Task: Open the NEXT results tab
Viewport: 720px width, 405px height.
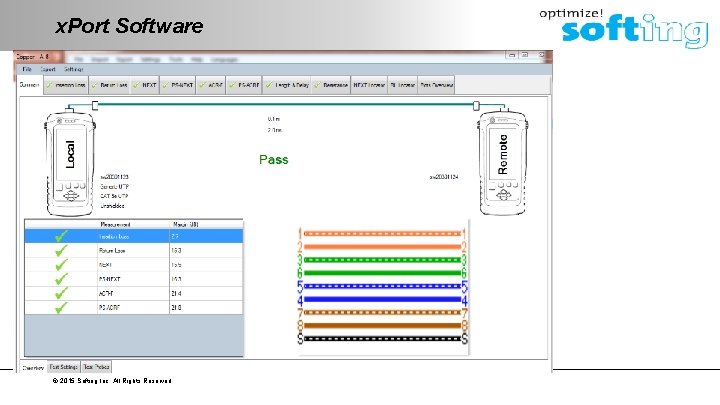Action: [145, 85]
